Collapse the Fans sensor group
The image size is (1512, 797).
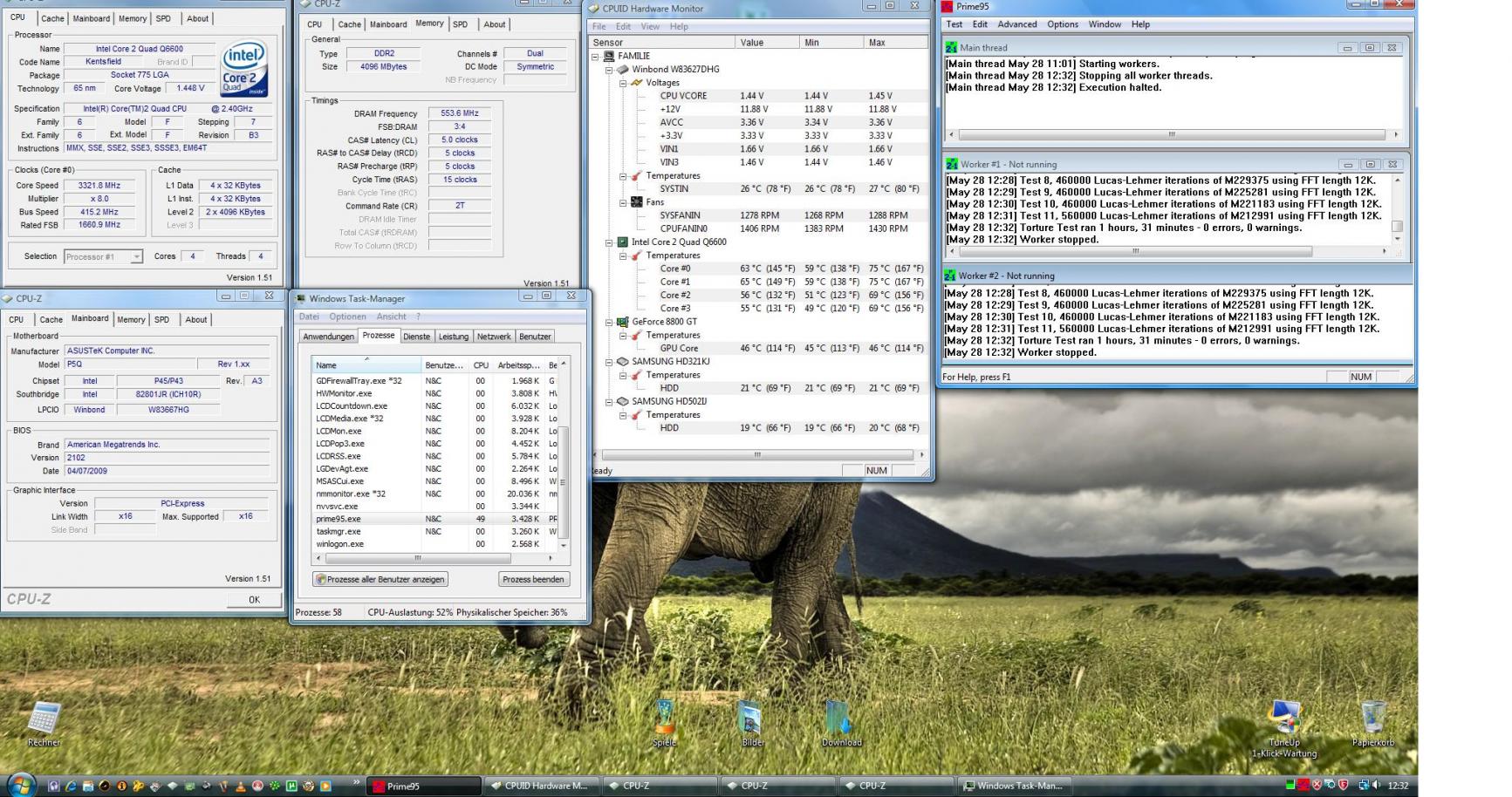coord(624,202)
